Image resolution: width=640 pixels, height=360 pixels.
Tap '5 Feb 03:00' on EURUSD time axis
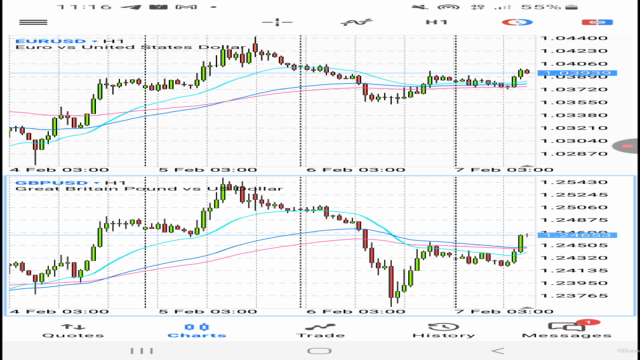208,169
